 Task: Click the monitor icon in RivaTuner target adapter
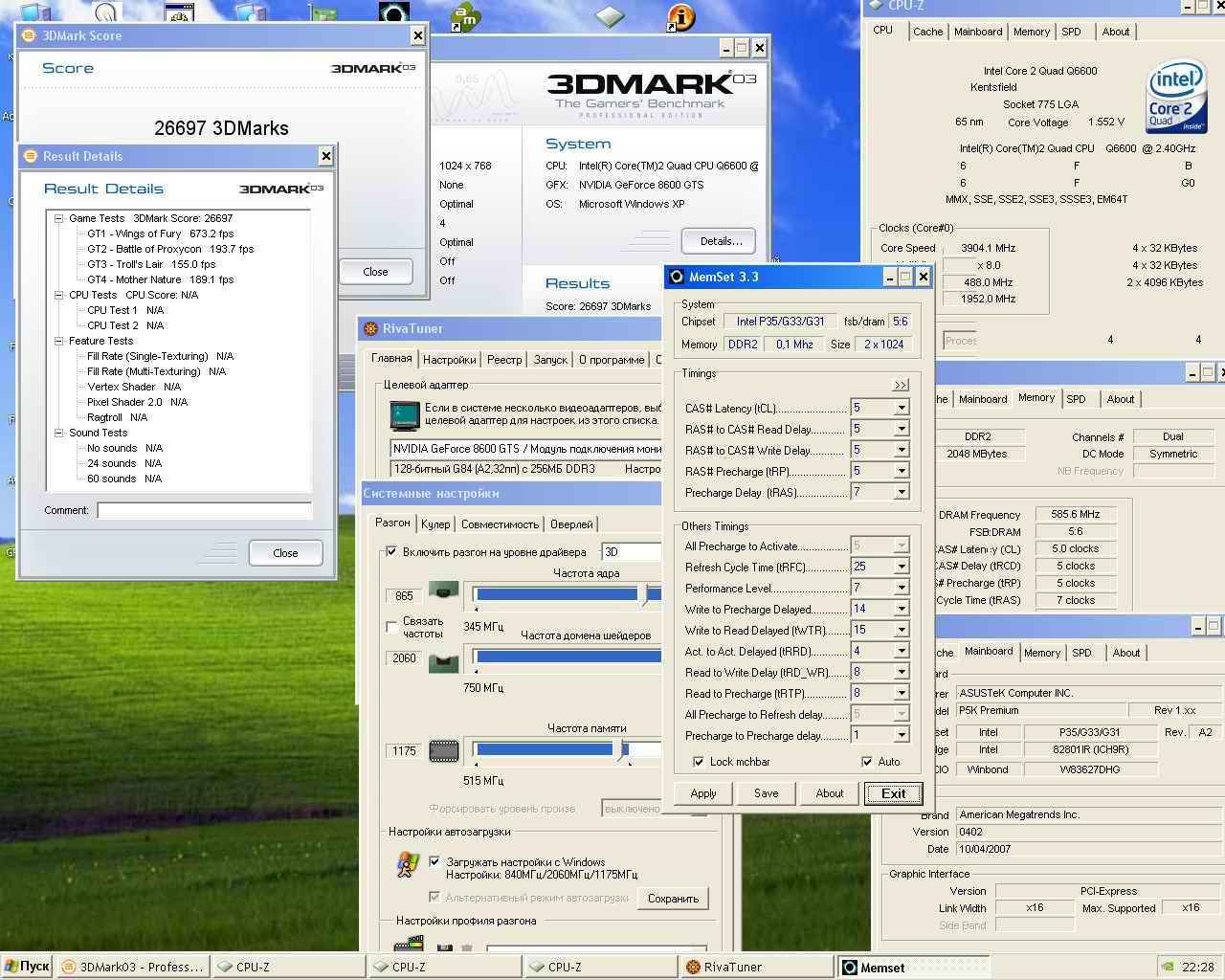[x=405, y=414]
